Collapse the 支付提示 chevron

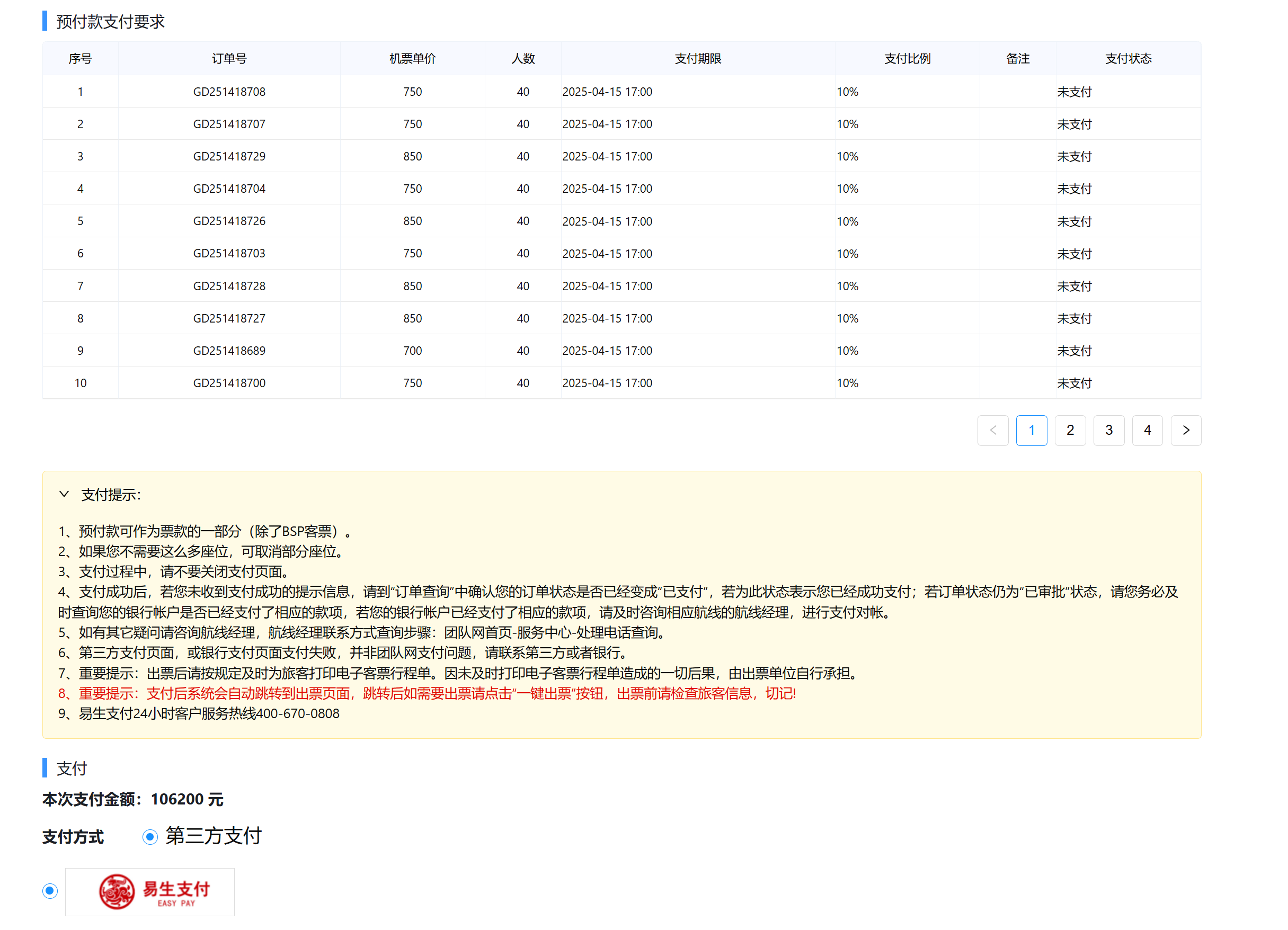pyautogui.click(x=64, y=494)
